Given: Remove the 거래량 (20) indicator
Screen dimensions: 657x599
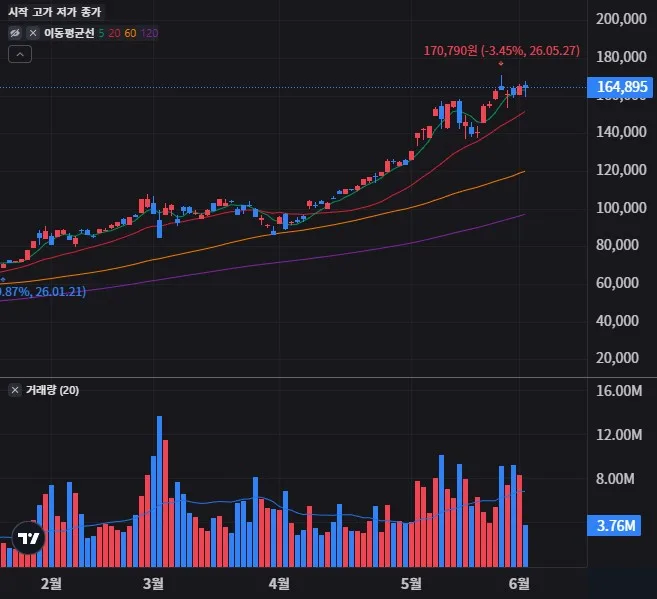Looking at the screenshot, I should 15,390.
